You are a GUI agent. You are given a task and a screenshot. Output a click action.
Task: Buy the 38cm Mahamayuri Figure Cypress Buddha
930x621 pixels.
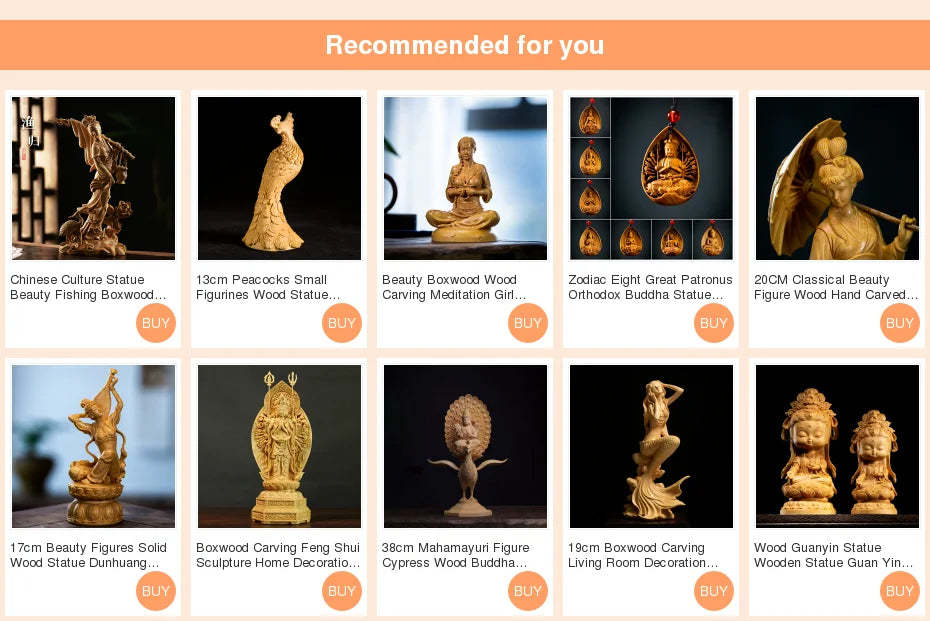pos(527,591)
